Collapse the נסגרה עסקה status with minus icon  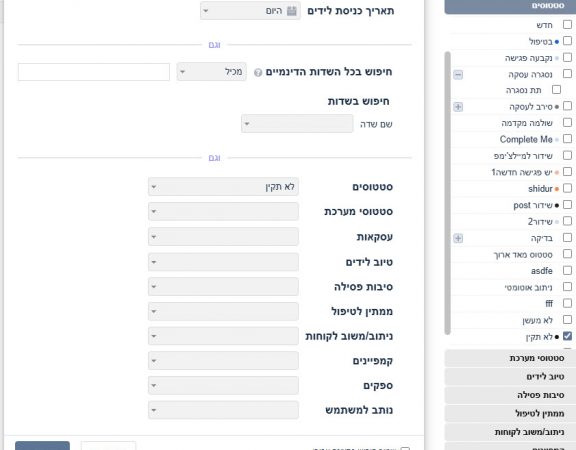(458, 75)
